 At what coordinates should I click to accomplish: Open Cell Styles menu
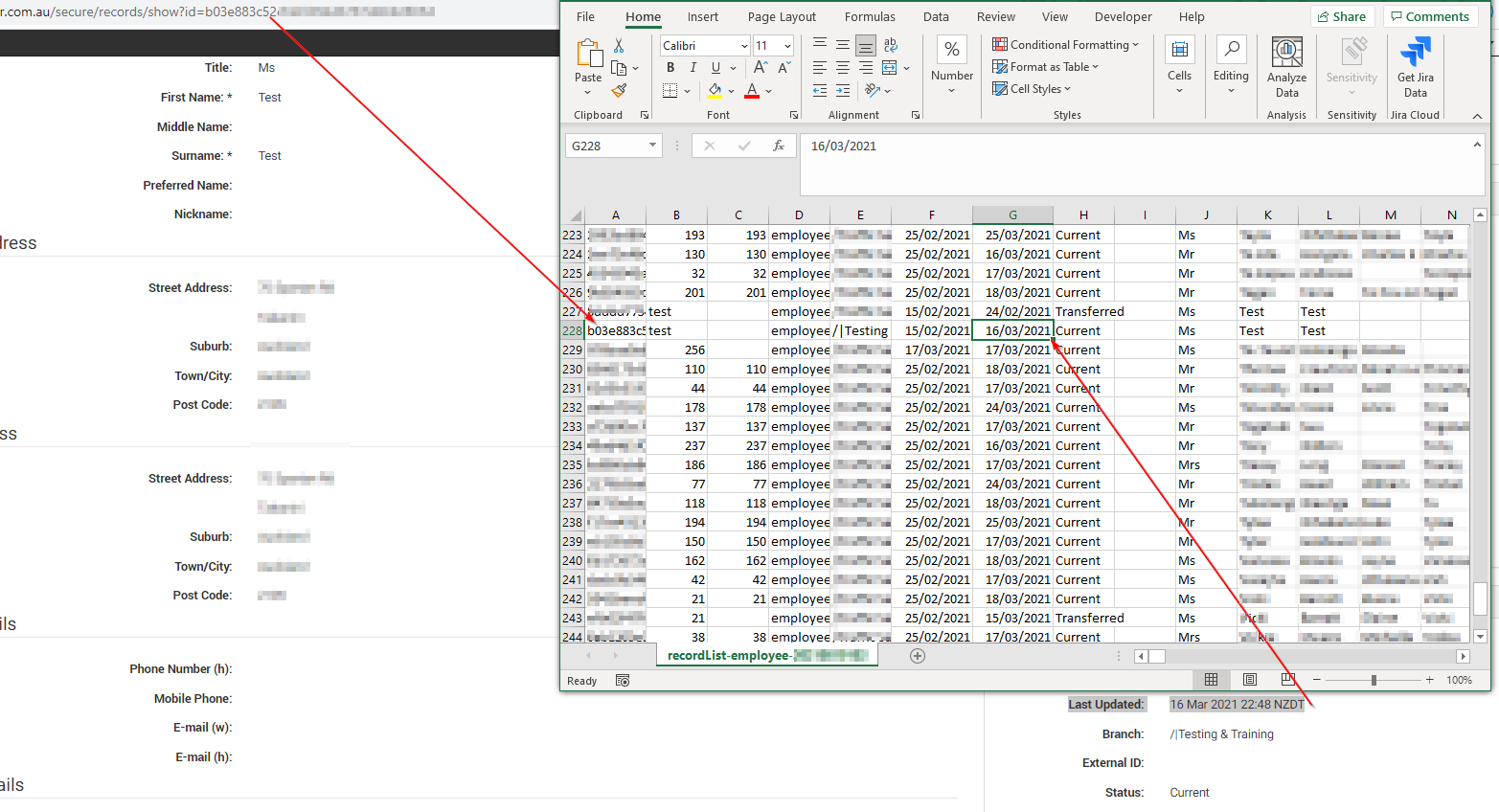click(x=1032, y=89)
